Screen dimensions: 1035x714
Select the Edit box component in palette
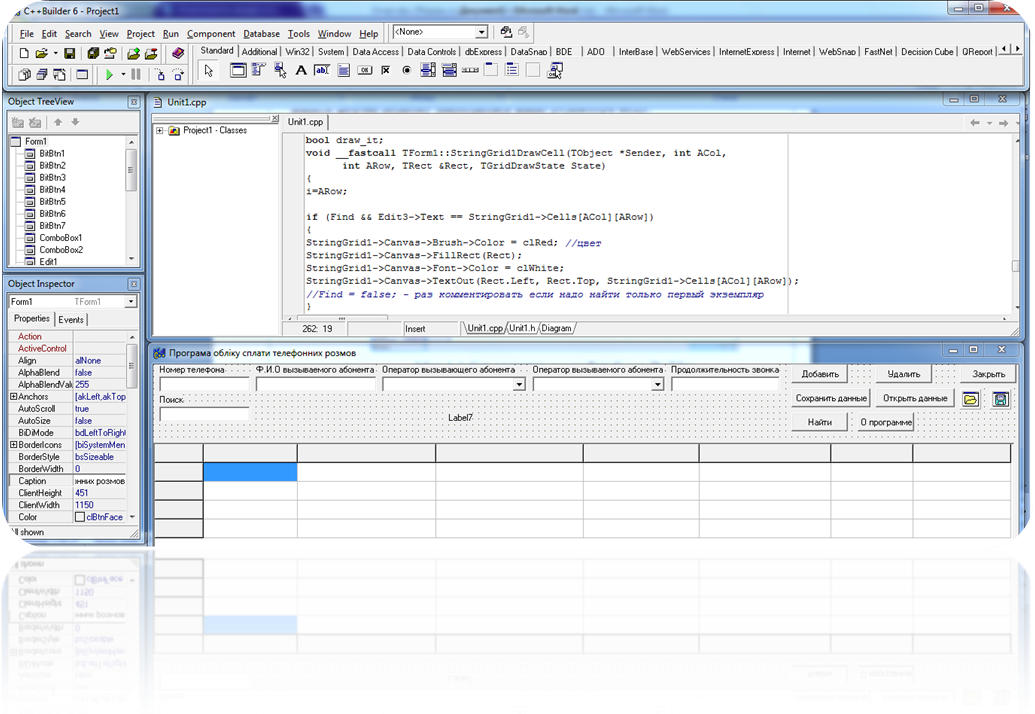coord(321,71)
